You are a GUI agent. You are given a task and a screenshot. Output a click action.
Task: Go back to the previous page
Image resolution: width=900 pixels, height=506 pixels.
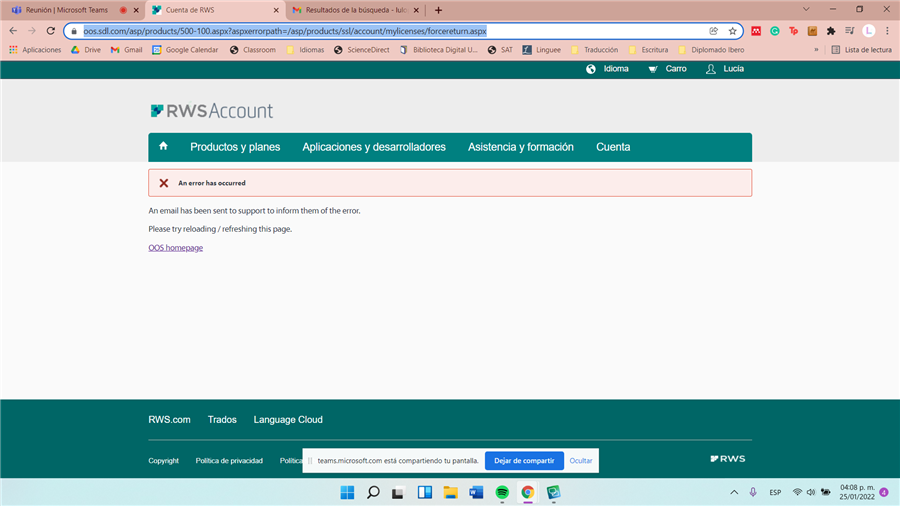click(x=13, y=31)
